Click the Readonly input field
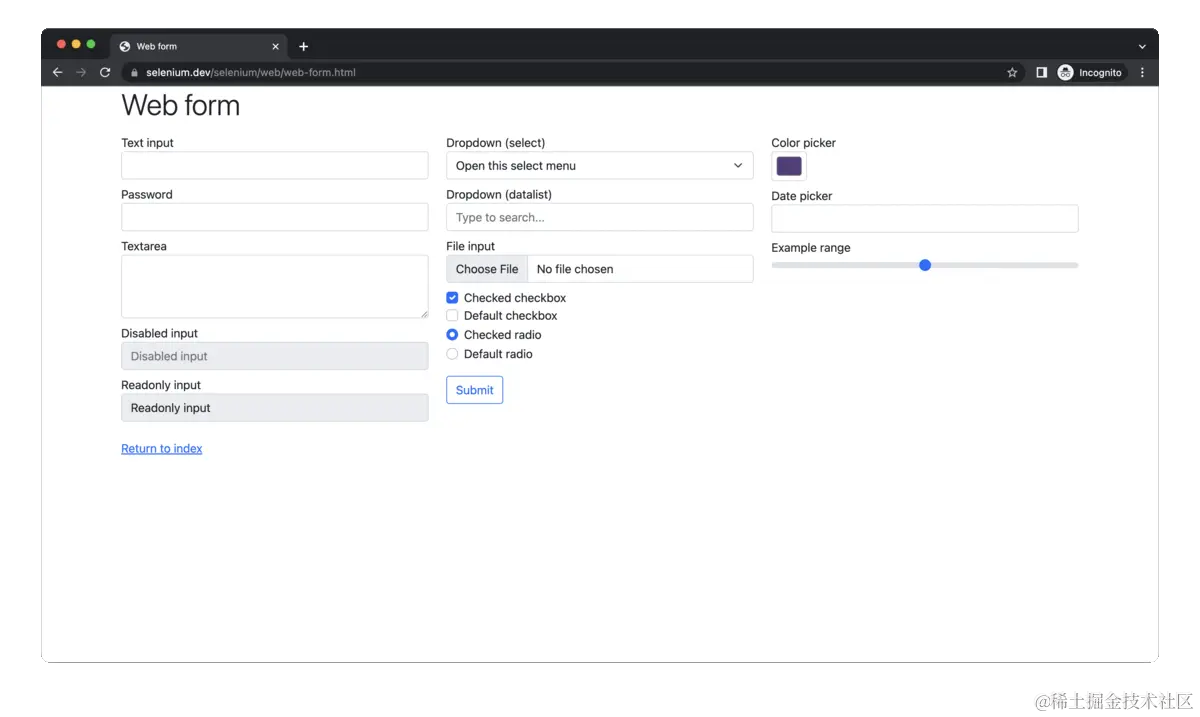 click(275, 408)
